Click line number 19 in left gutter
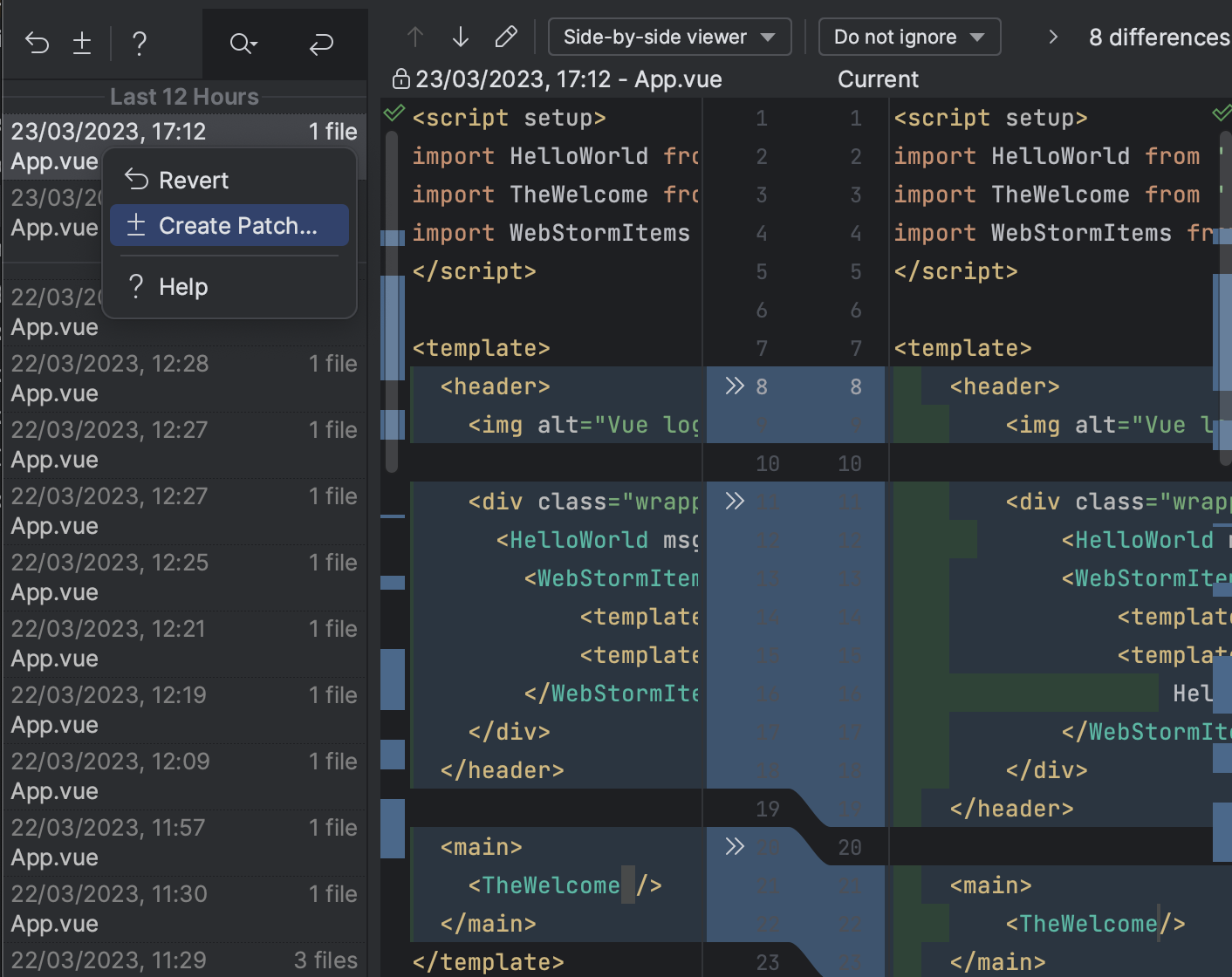 tap(767, 809)
